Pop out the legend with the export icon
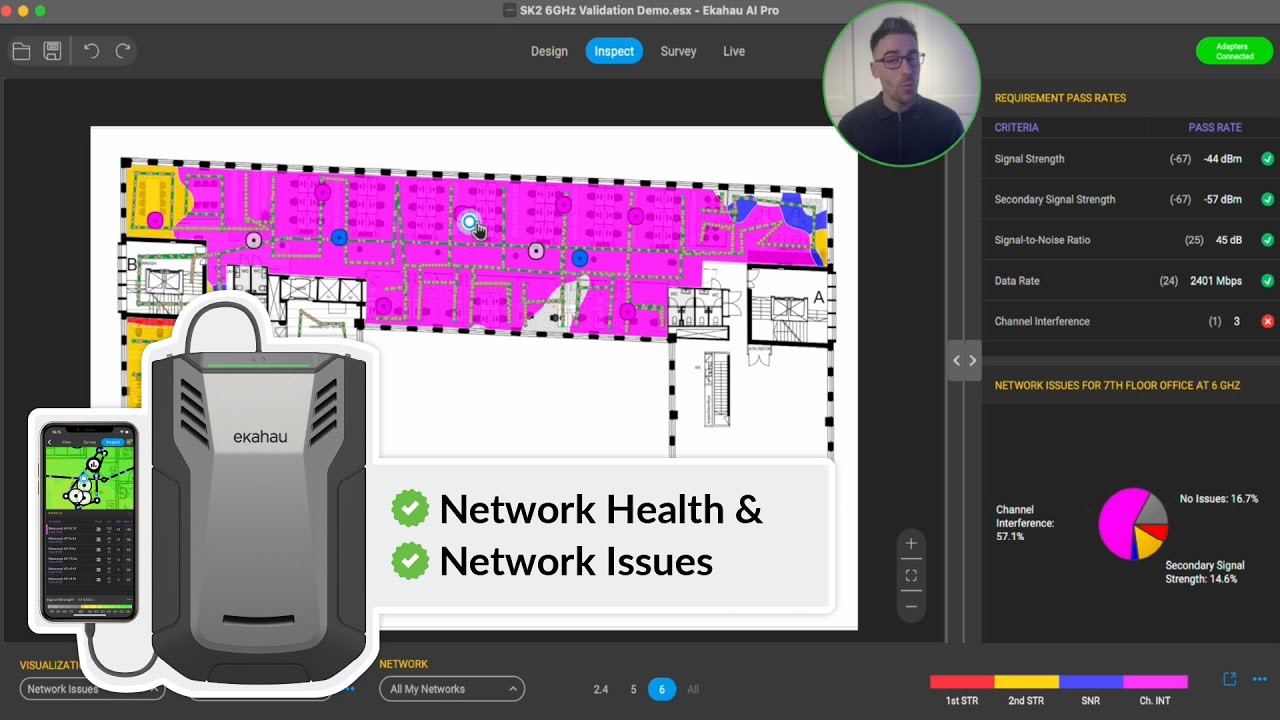Viewport: 1280px width, 720px height. [x=1230, y=679]
